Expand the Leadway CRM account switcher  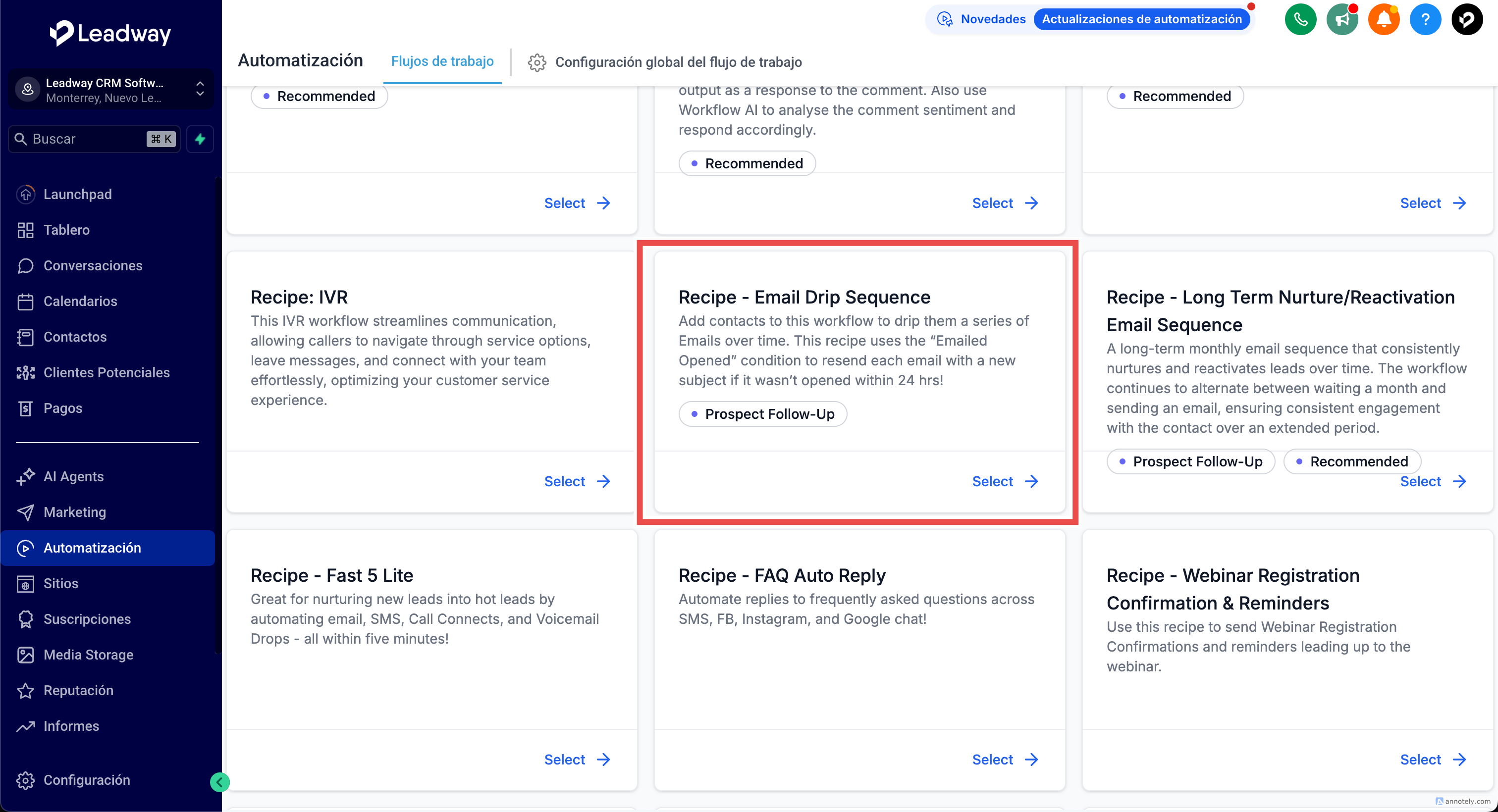point(110,90)
